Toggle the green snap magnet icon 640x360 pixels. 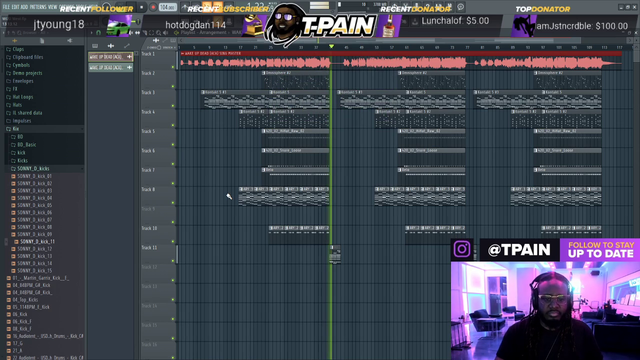pyautogui.click(x=98, y=33)
